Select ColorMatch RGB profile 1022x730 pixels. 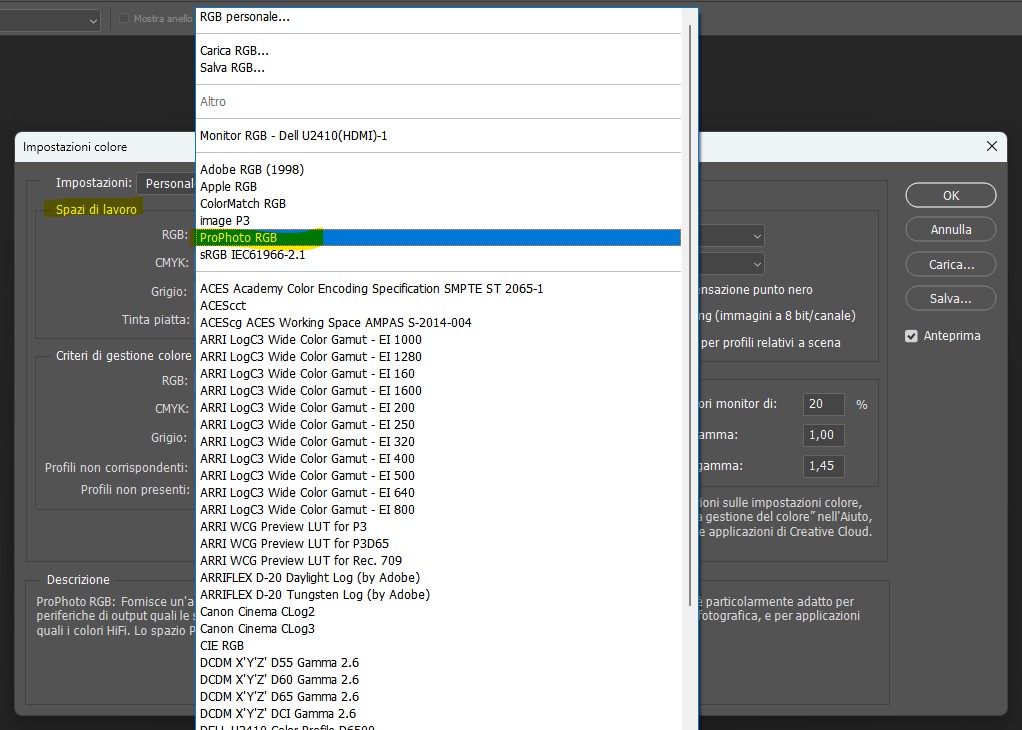point(438,203)
